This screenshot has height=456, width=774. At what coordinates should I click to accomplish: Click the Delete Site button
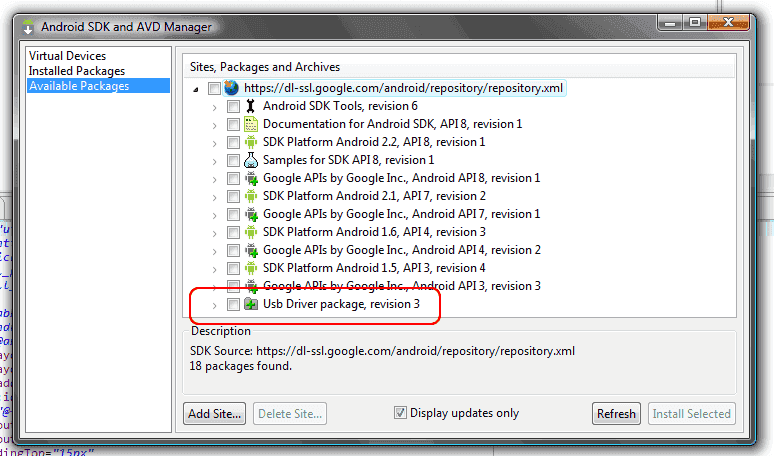point(290,414)
